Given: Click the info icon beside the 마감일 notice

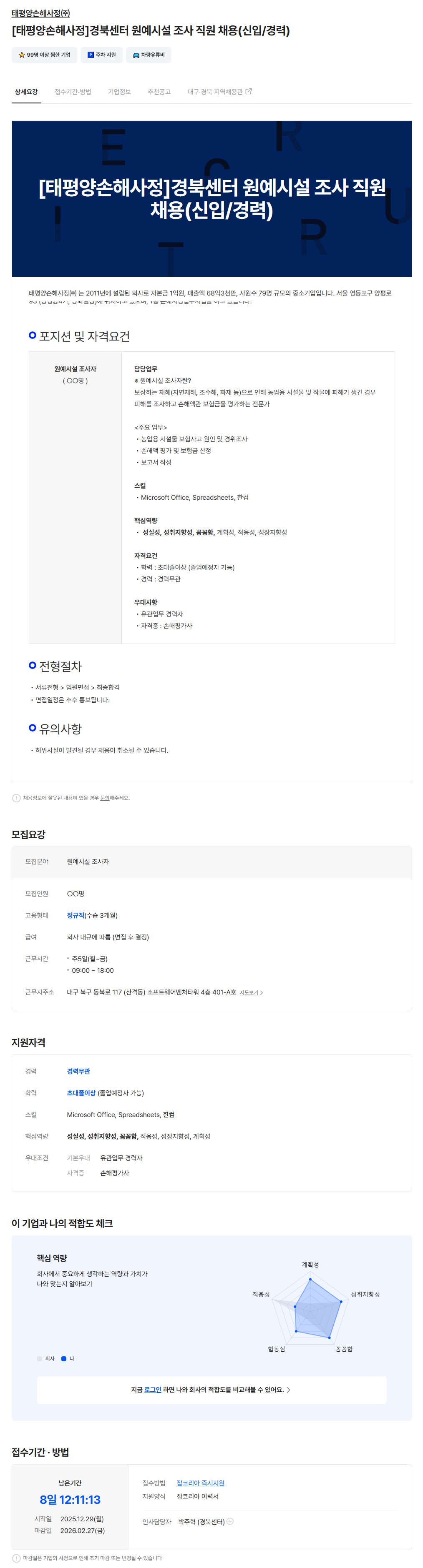Looking at the screenshot, I should pos(16,1558).
